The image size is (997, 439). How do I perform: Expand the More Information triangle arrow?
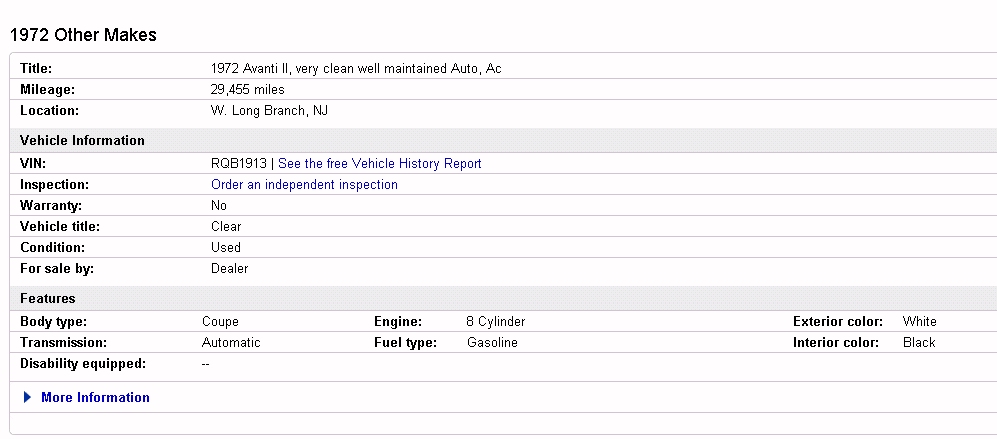pos(27,398)
